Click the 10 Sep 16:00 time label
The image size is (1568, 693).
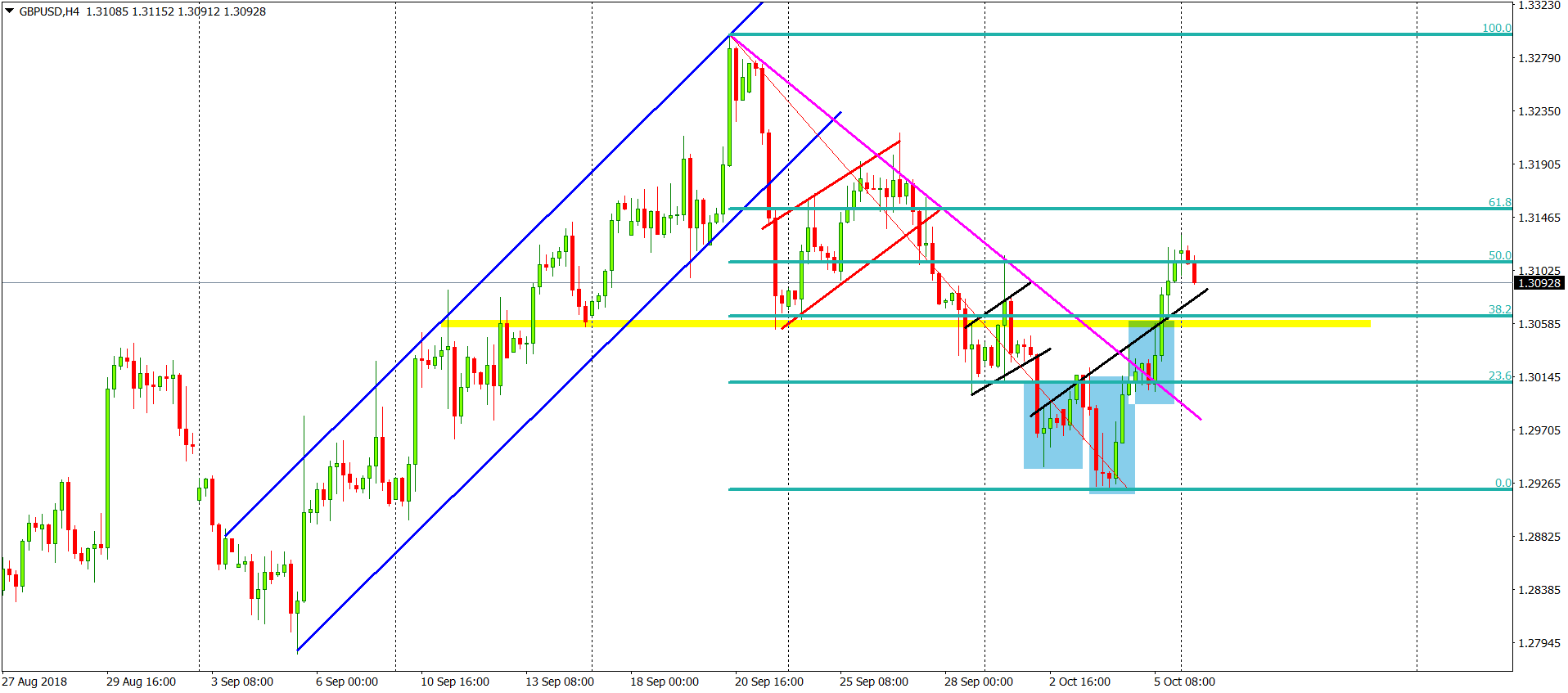tap(455, 682)
